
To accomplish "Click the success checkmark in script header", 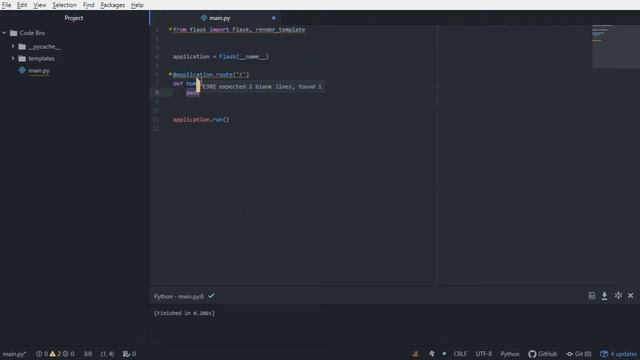I will click(x=211, y=296).
